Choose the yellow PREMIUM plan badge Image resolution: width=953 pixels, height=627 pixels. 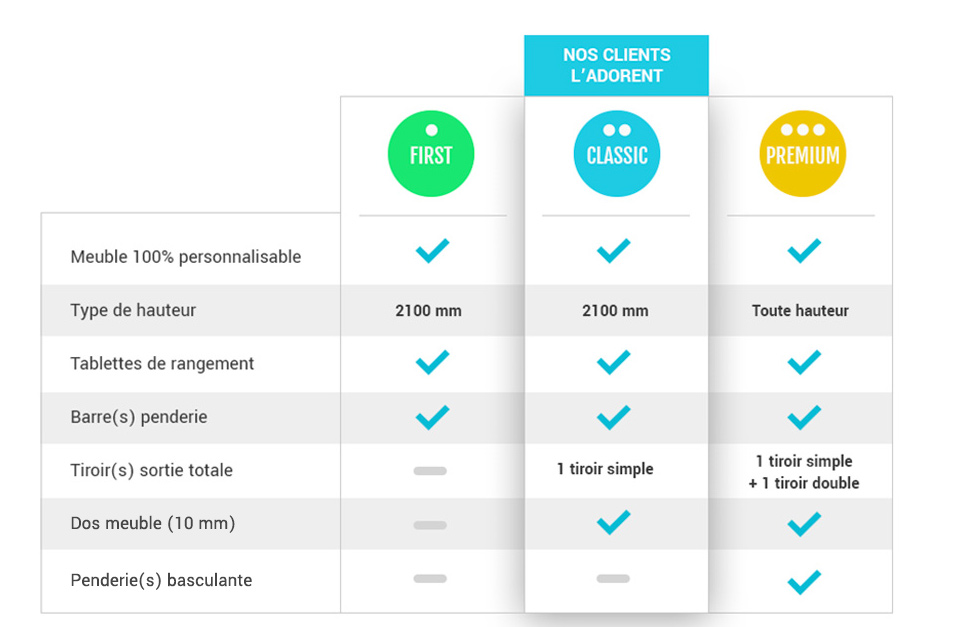[802, 154]
